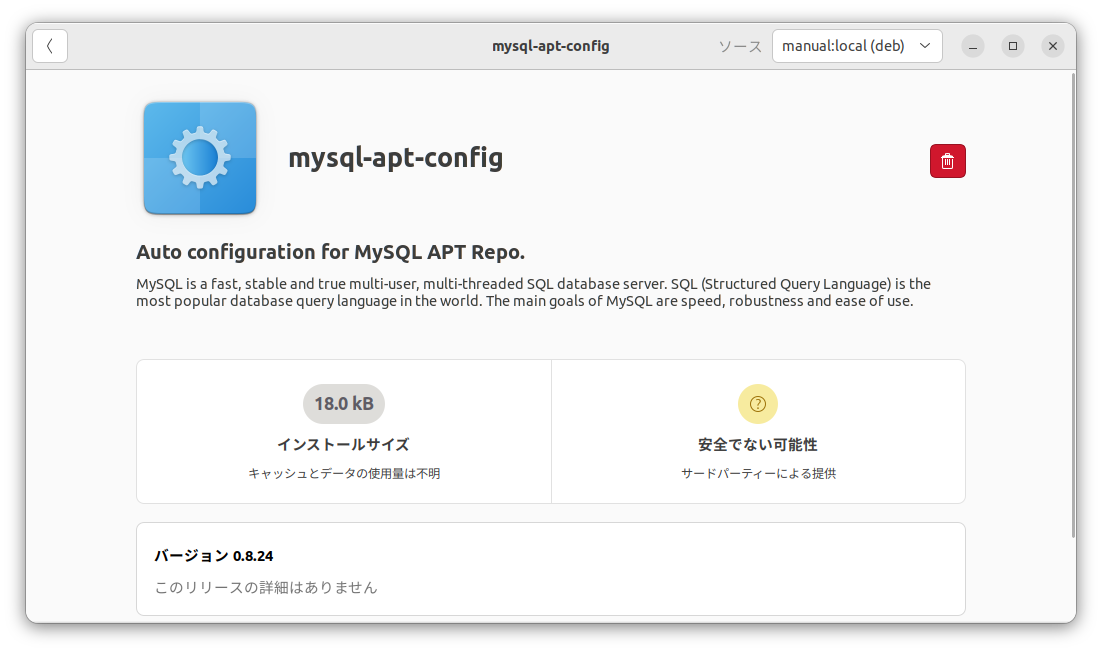
Task: Click the サードパーティーによる提供 text
Action: click(x=758, y=474)
